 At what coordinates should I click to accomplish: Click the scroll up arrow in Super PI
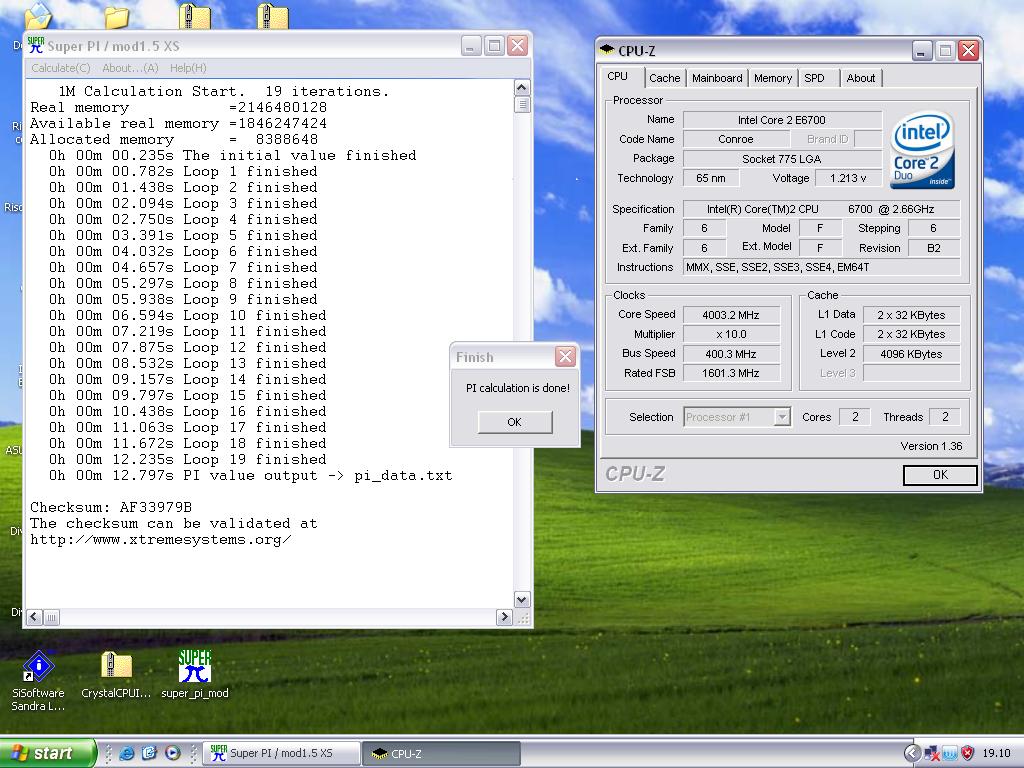coord(521,88)
